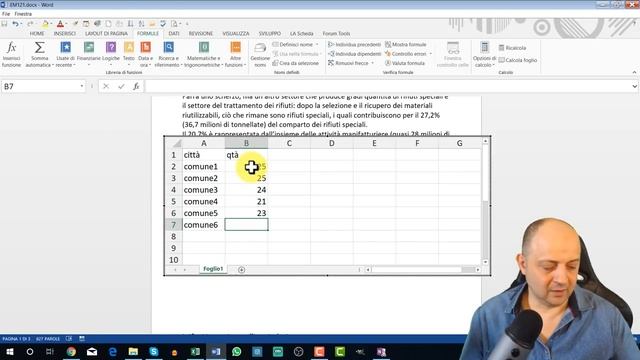Click Individua dipendenti button
Image resolution: width=640 pixels, height=360 pixels.
pyautogui.click(x=355, y=54)
